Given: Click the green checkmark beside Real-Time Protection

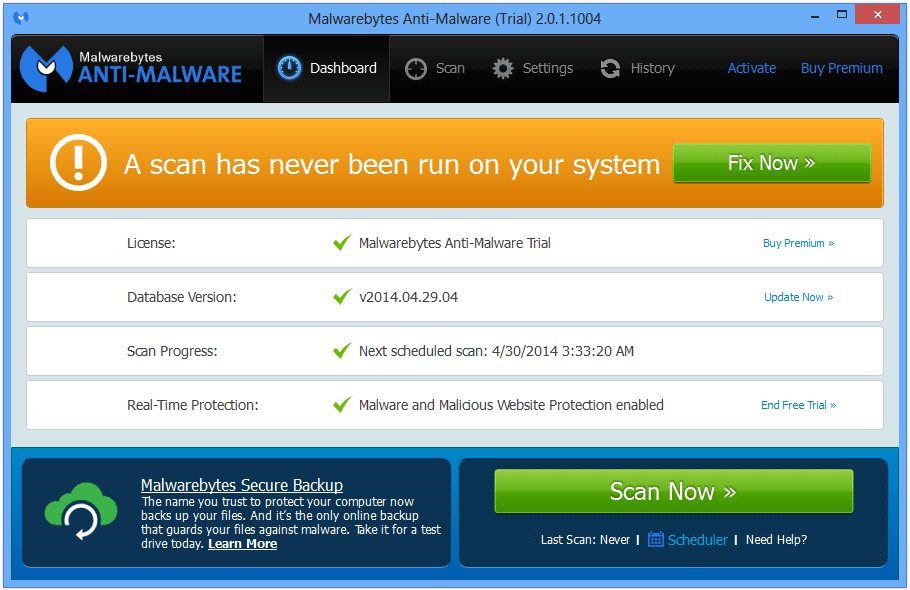Looking at the screenshot, I should click(342, 404).
